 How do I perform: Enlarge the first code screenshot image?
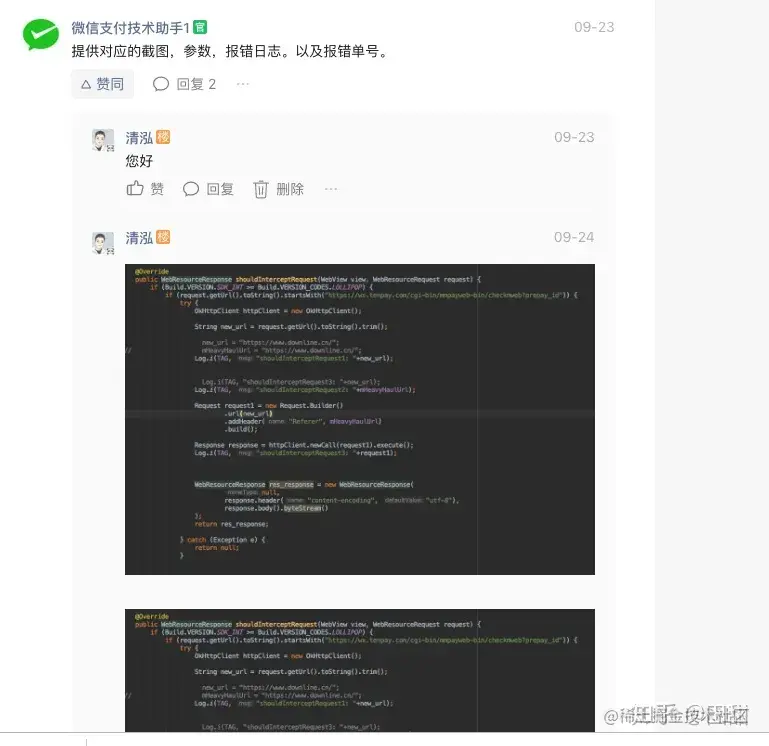(360, 419)
